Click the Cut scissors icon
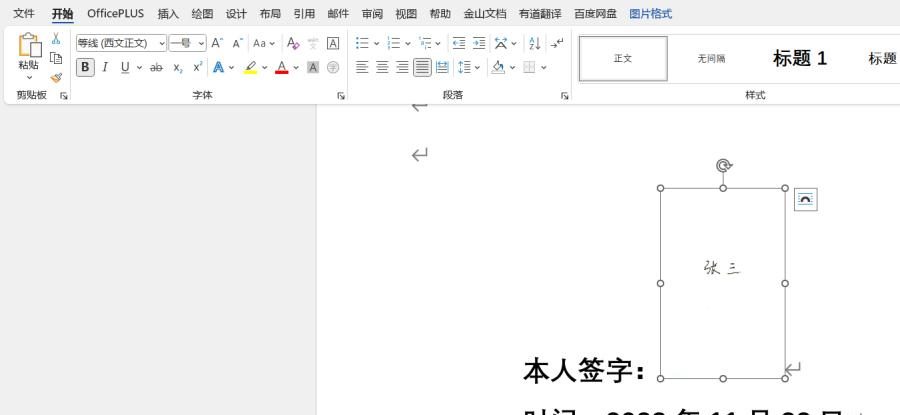The height and width of the screenshot is (415, 900). point(56,39)
